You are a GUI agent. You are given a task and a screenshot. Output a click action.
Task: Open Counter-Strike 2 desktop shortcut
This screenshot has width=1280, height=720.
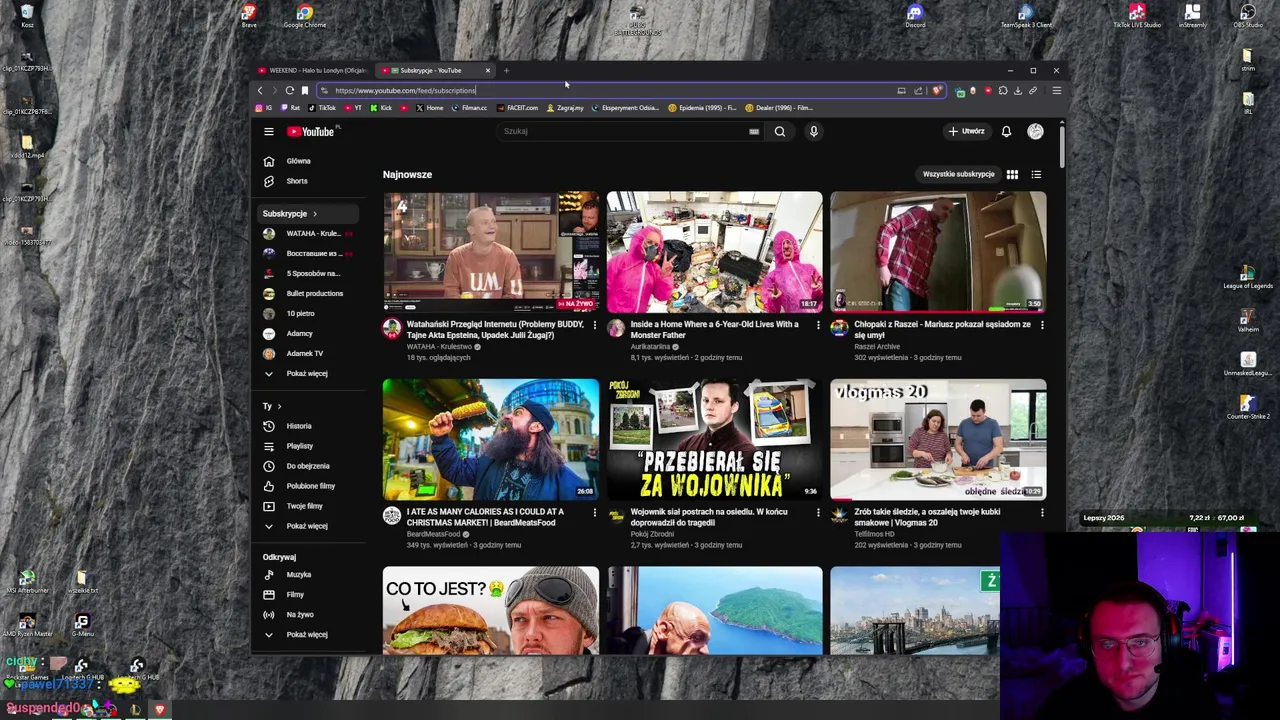tap(1248, 406)
